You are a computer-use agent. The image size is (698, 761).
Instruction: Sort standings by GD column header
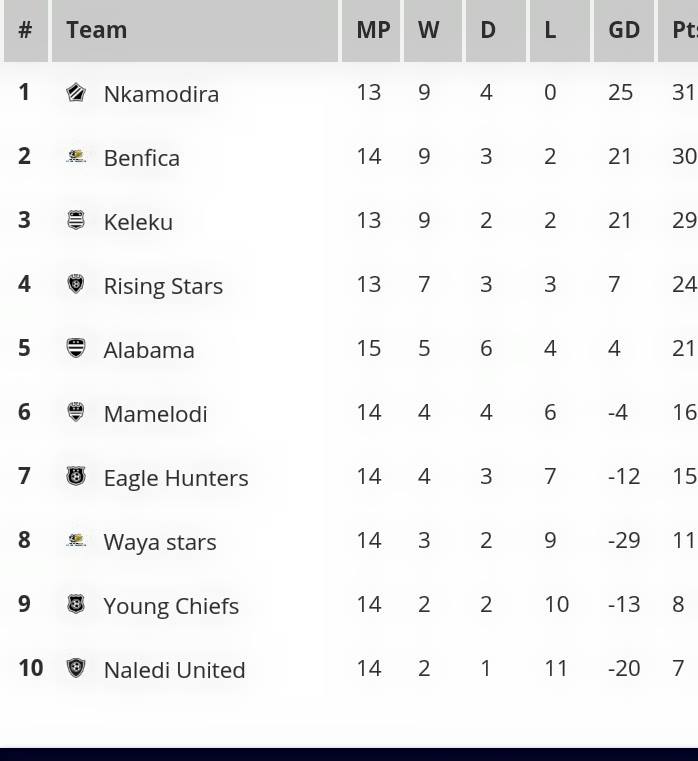tap(624, 30)
